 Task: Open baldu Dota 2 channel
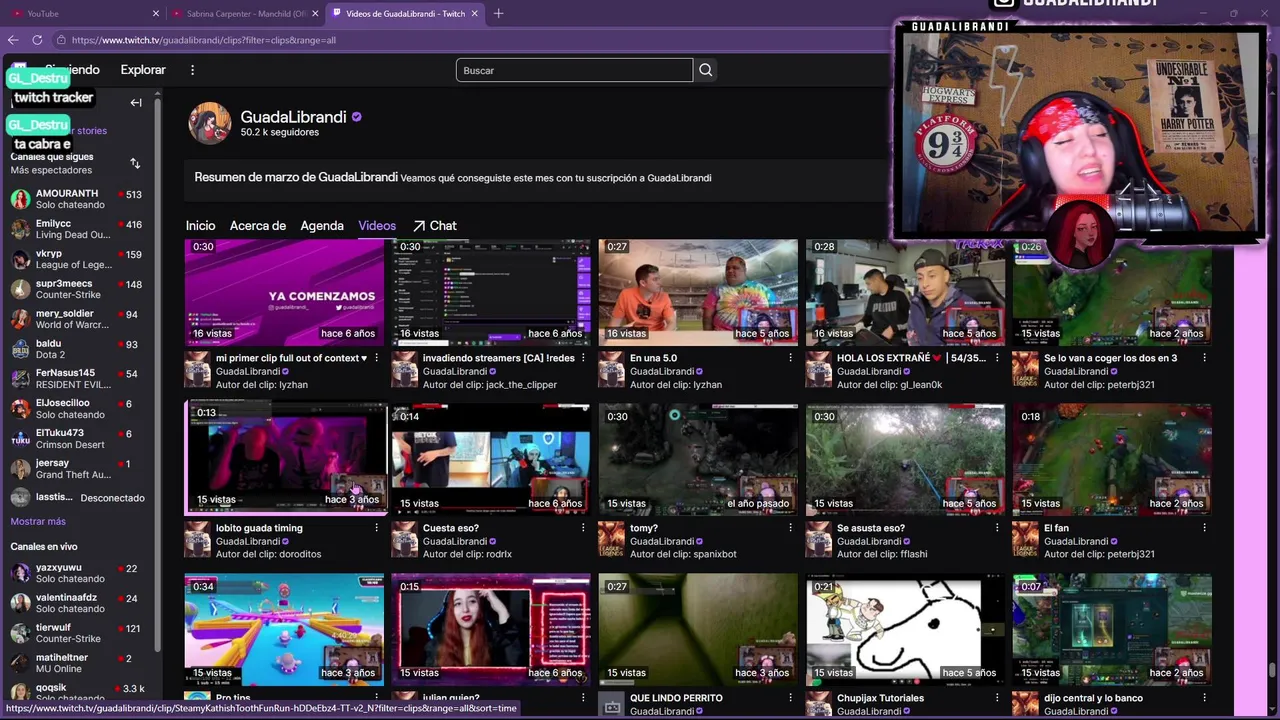(x=78, y=349)
